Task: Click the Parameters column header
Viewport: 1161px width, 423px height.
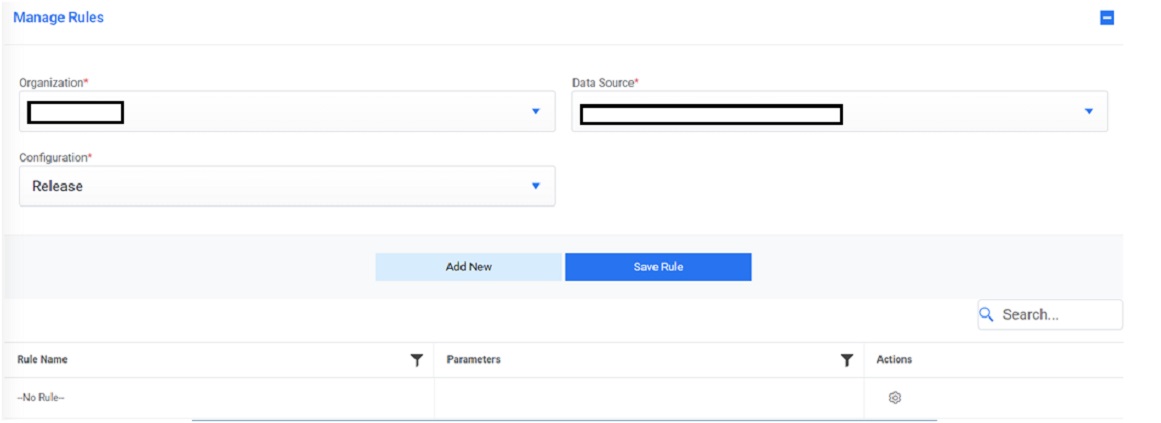Action: pyautogui.click(x=474, y=360)
